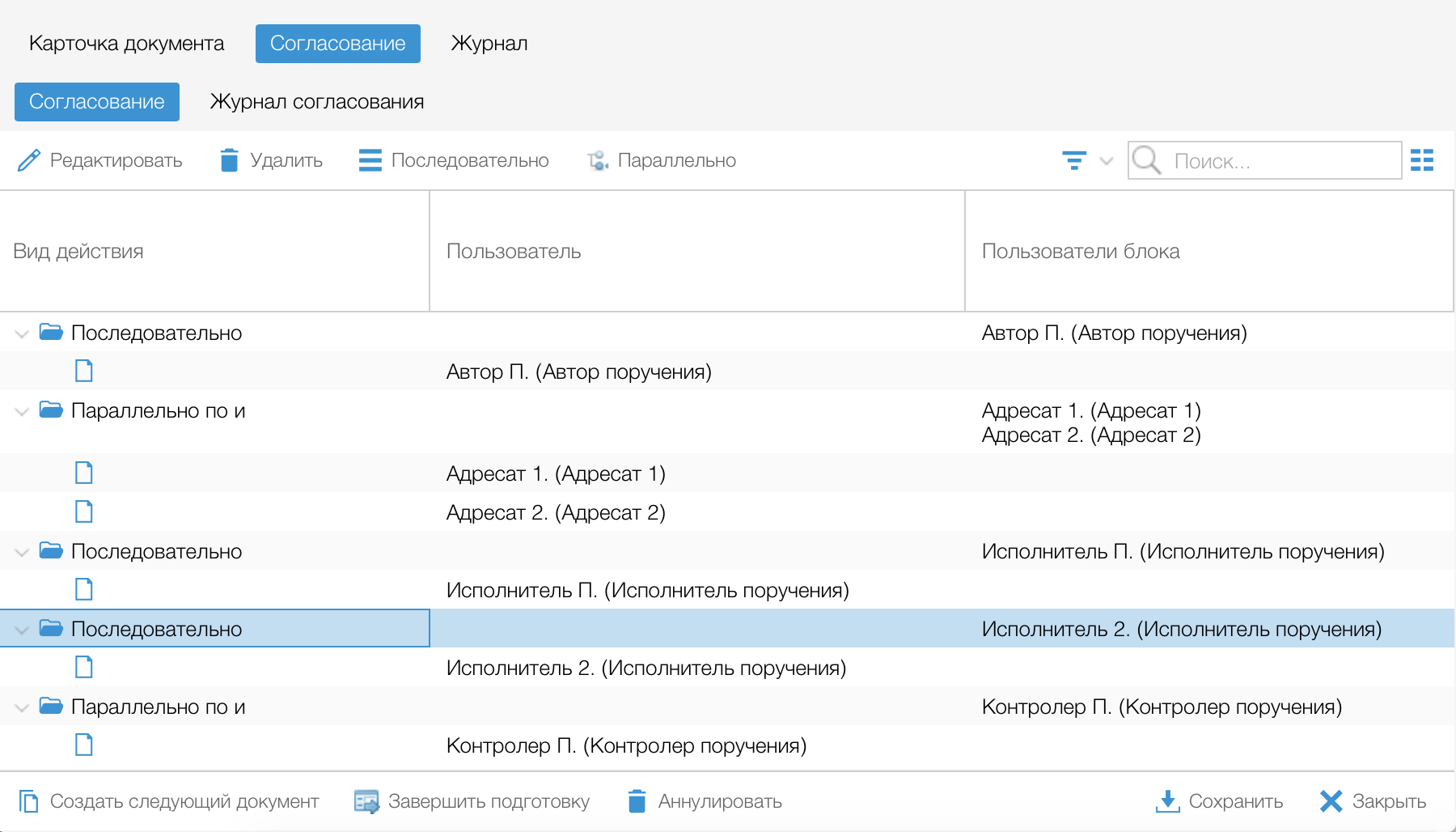This screenshot has height=832, width=1456.
Task: Choose the Parallel routing icon
Action: 598,160
